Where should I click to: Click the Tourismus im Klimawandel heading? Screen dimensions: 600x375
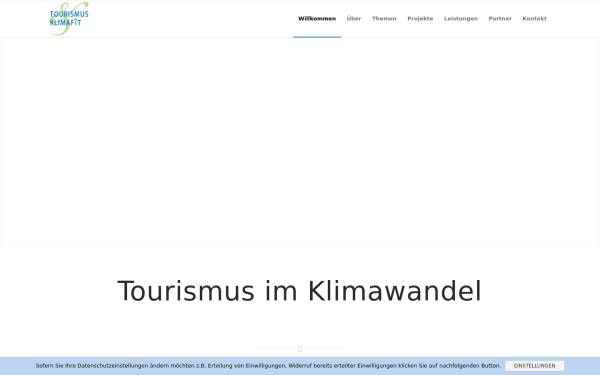(x=300, y=292)
